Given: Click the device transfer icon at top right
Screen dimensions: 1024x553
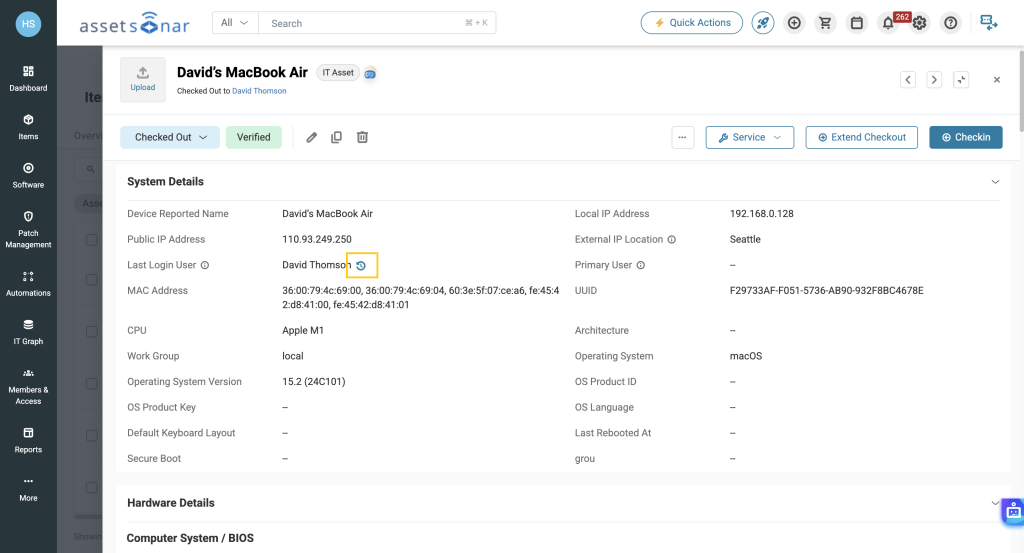Looking at the screenshot, I should pos(989,23).
